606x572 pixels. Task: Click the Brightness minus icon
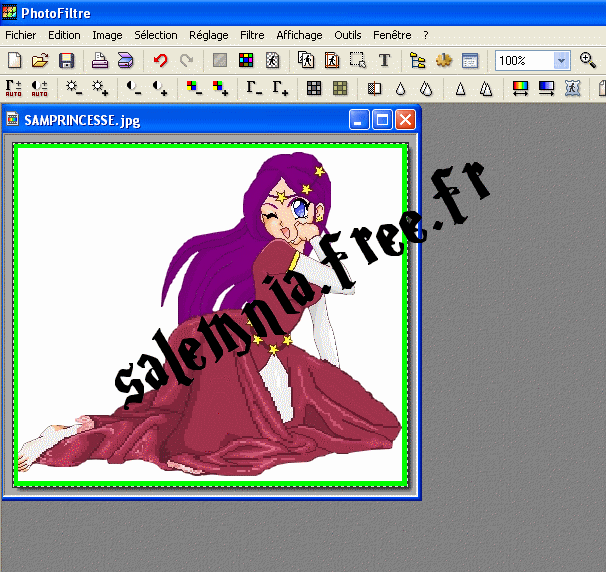click(x=74, y=88)
